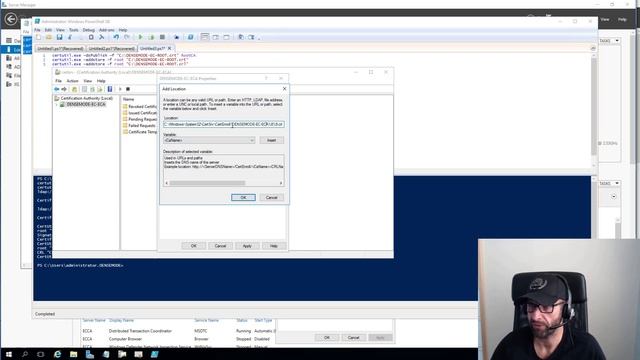640x360 pixels.
Task: Close the active Untitled3.ps1 tab
Action: point(170,48)
